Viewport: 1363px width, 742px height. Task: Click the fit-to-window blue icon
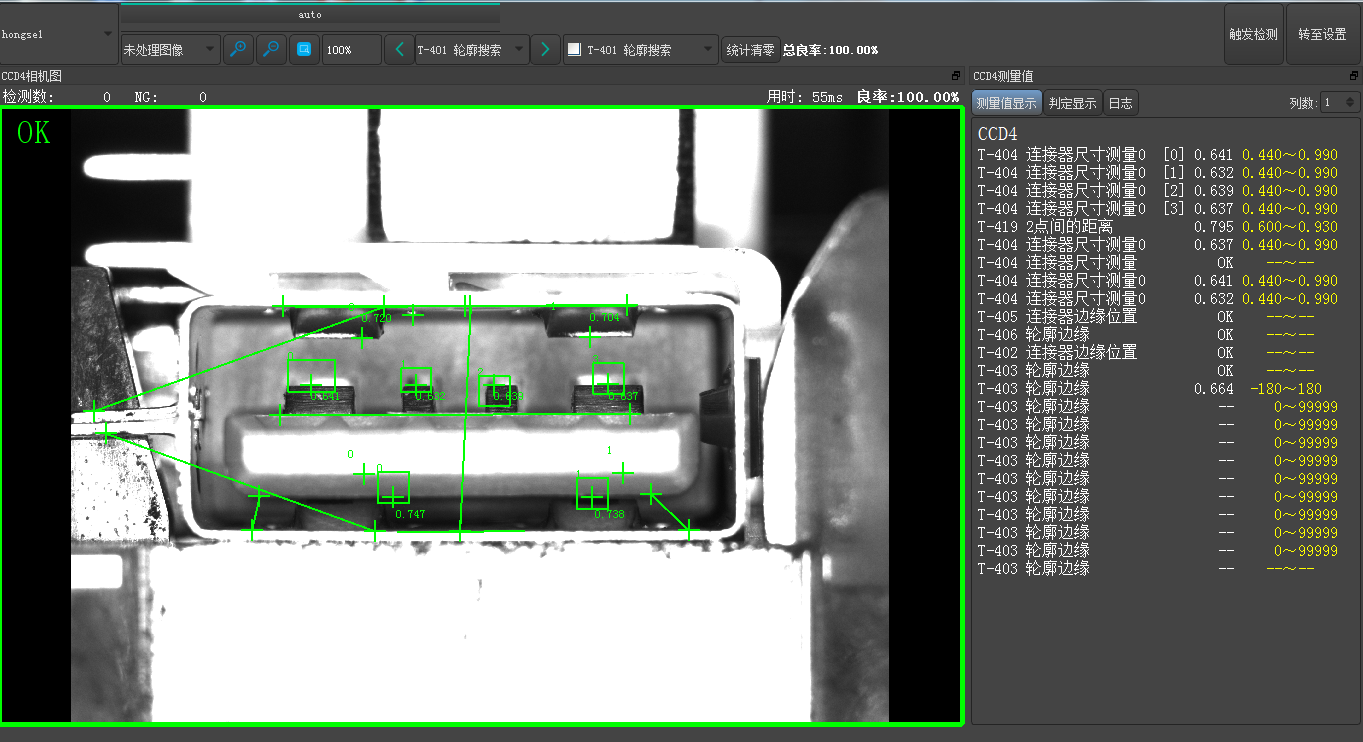(x=304, y=50)
